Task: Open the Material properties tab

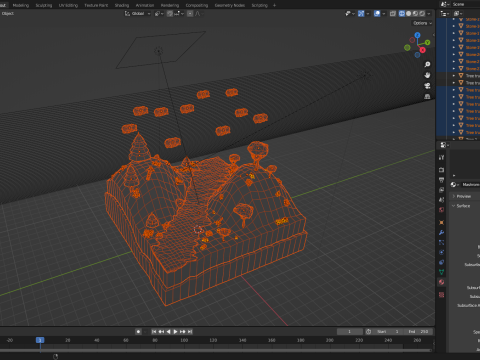Action: coord(441,282)
